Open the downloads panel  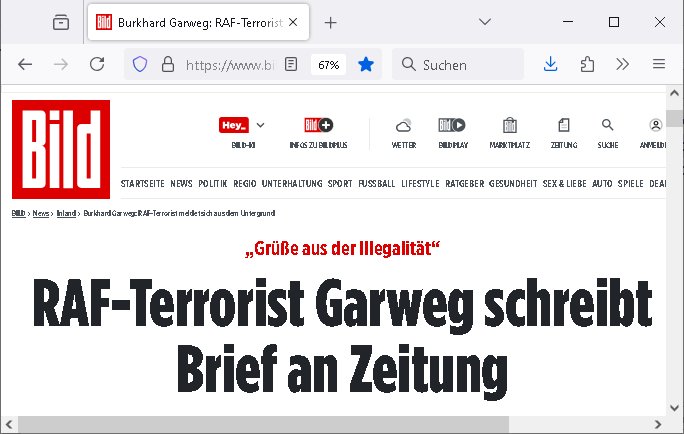tap(551, 64)
